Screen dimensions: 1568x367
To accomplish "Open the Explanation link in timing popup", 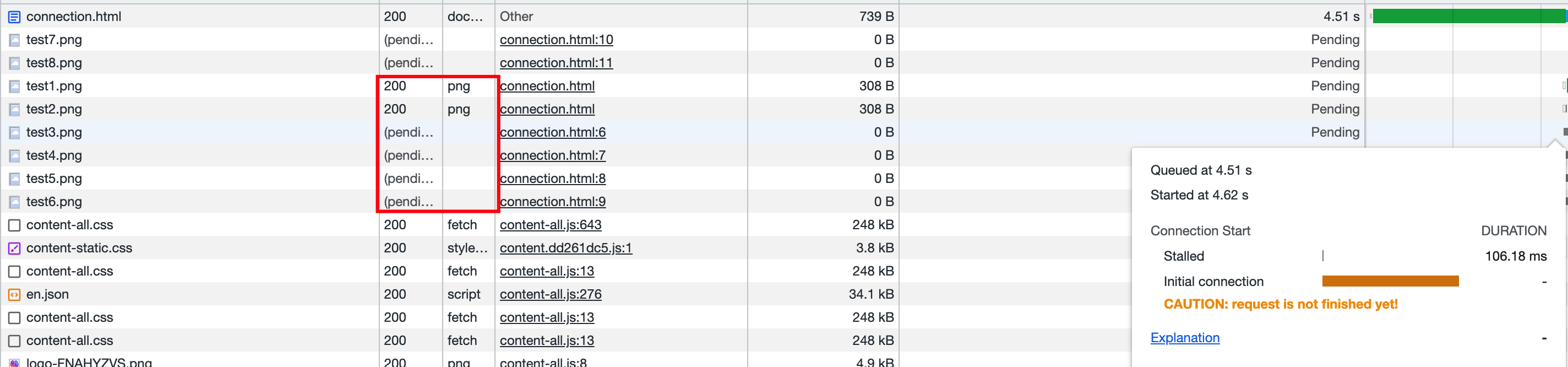I will coord(1184,338).
